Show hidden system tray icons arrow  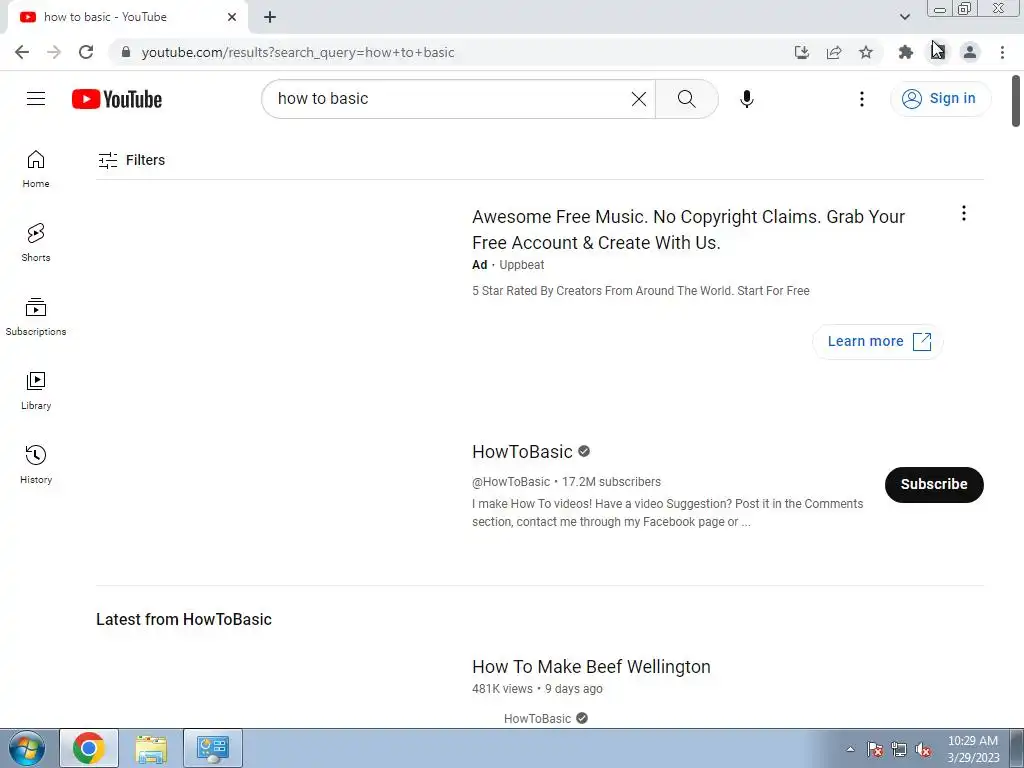(850, 749)
